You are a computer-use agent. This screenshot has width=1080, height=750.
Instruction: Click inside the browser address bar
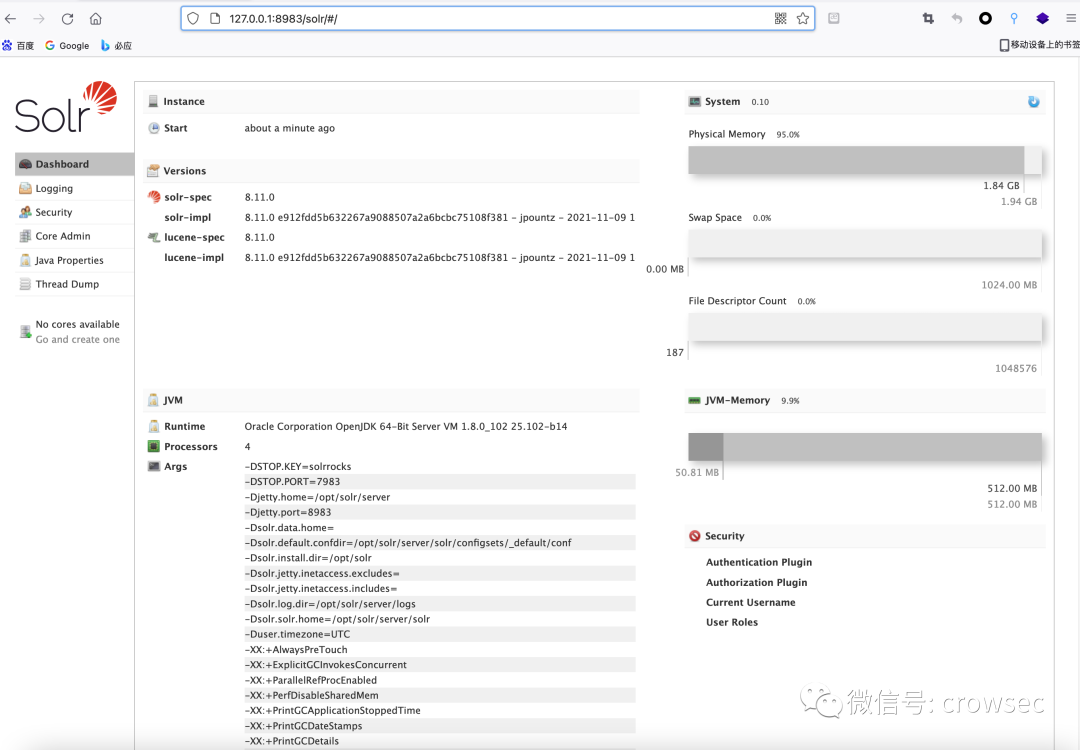400,18
